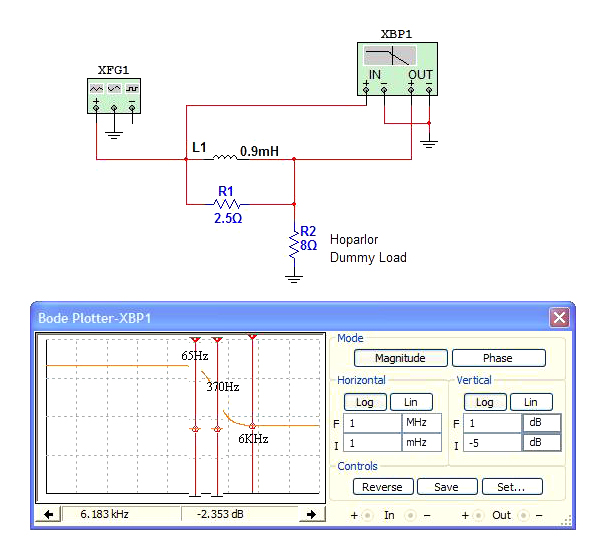
Task: Switch Bode Plotter to Phase mode
Action: tap(497, 358)
